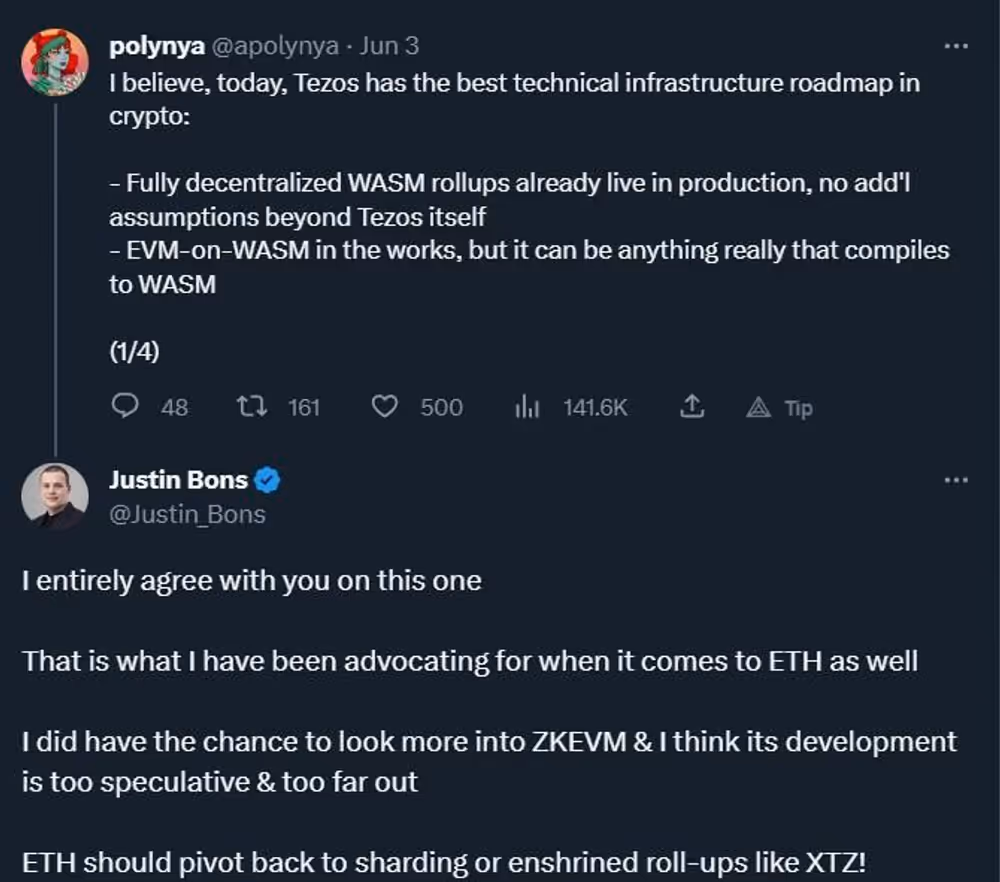Toggle retweet on polynya's tweet
The height and width of the screenshot is (882, 1000).
(254, 406)
